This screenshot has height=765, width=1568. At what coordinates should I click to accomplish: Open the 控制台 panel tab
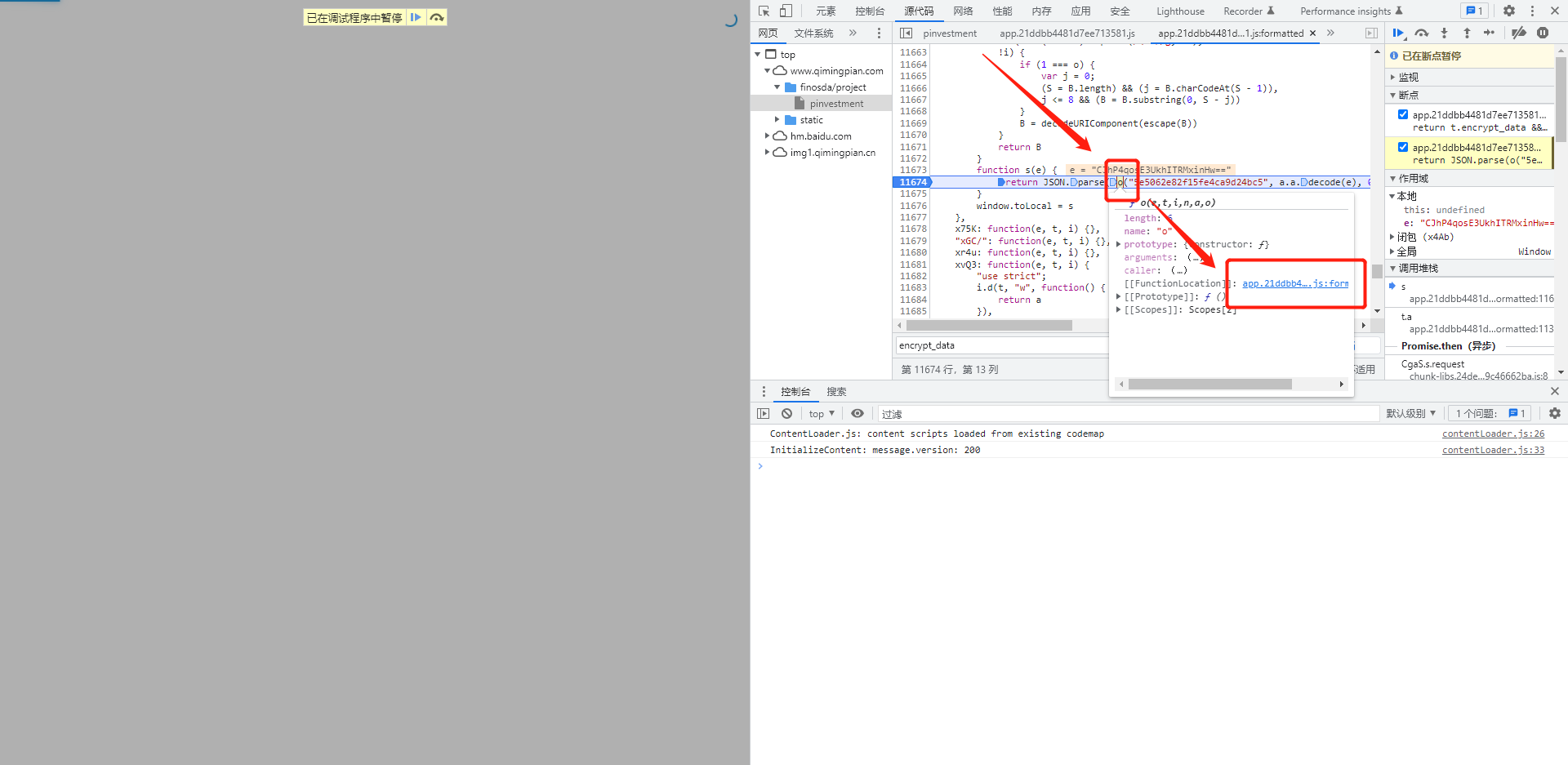pyautogui.click(x=870, y=11)
